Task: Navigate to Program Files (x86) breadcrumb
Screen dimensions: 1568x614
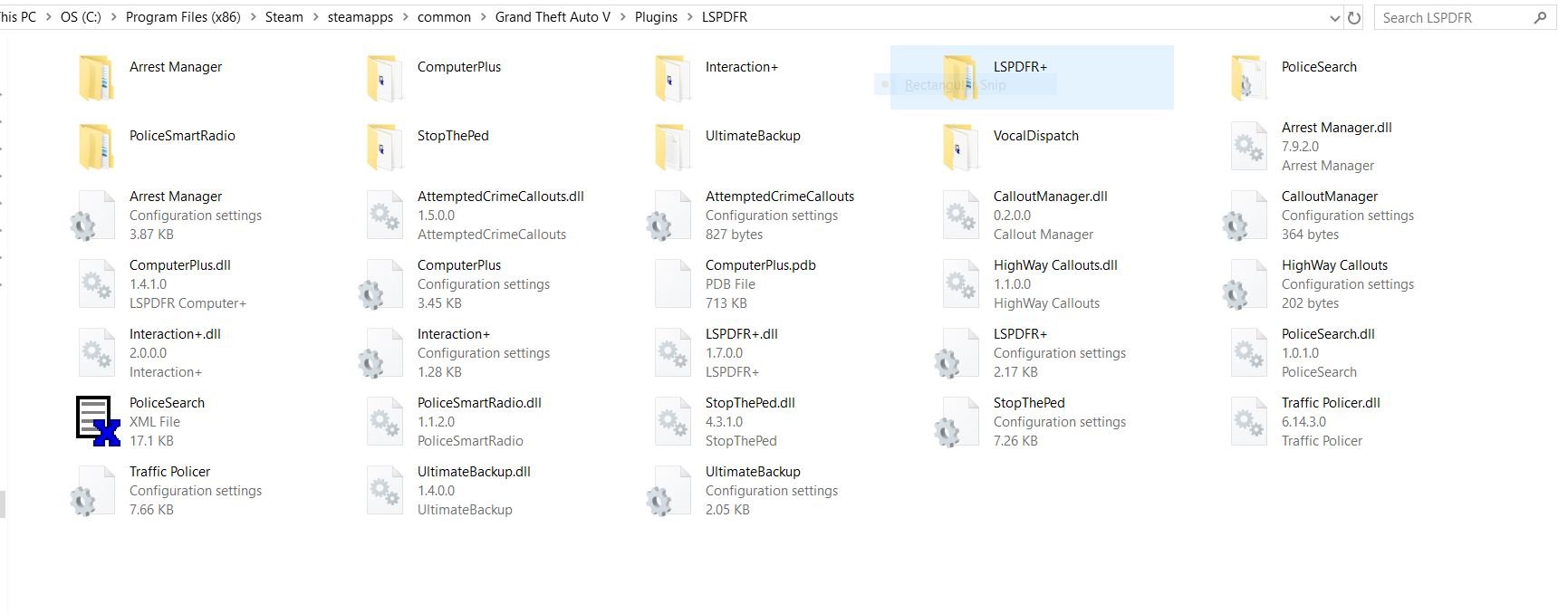Action: [x=183, y=17]
